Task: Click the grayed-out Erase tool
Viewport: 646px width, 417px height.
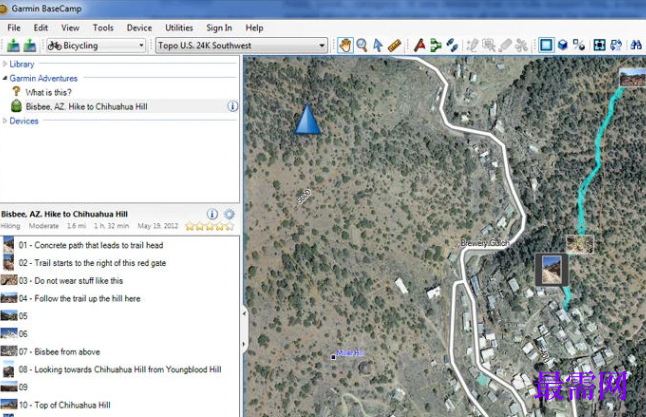Action: 505,45
